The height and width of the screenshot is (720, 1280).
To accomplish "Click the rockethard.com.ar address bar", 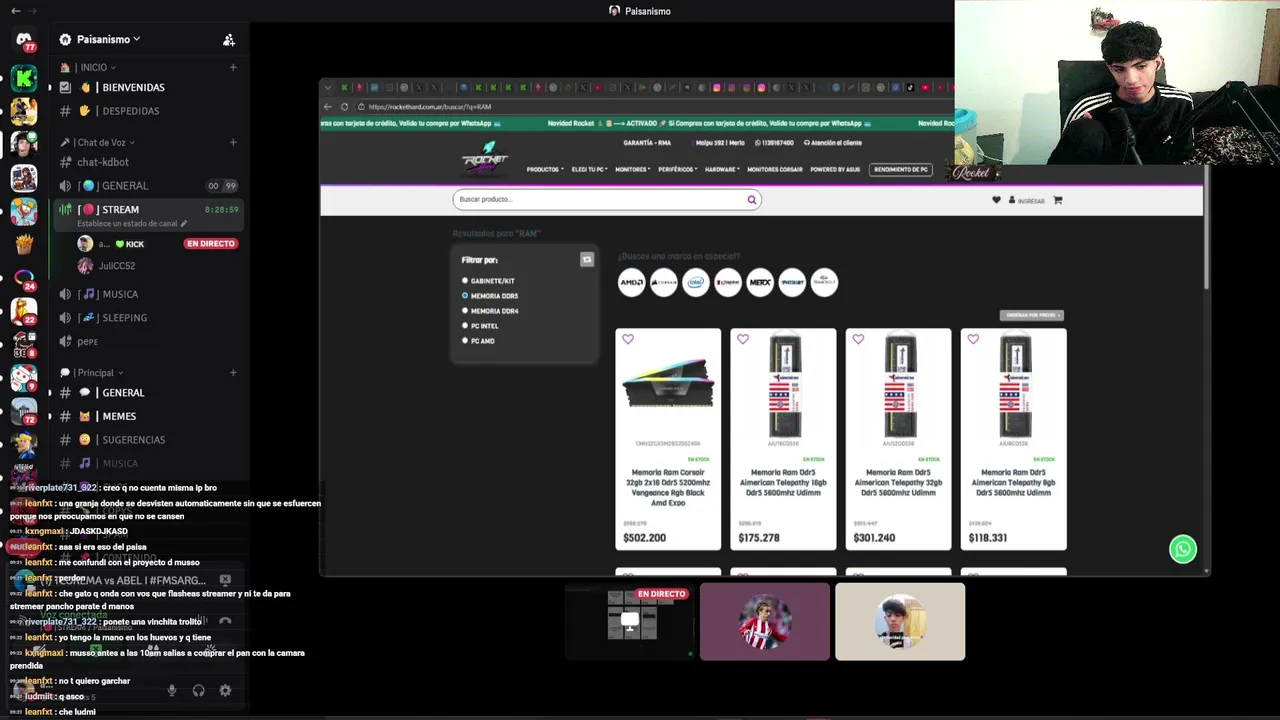I will pos(429,107).
